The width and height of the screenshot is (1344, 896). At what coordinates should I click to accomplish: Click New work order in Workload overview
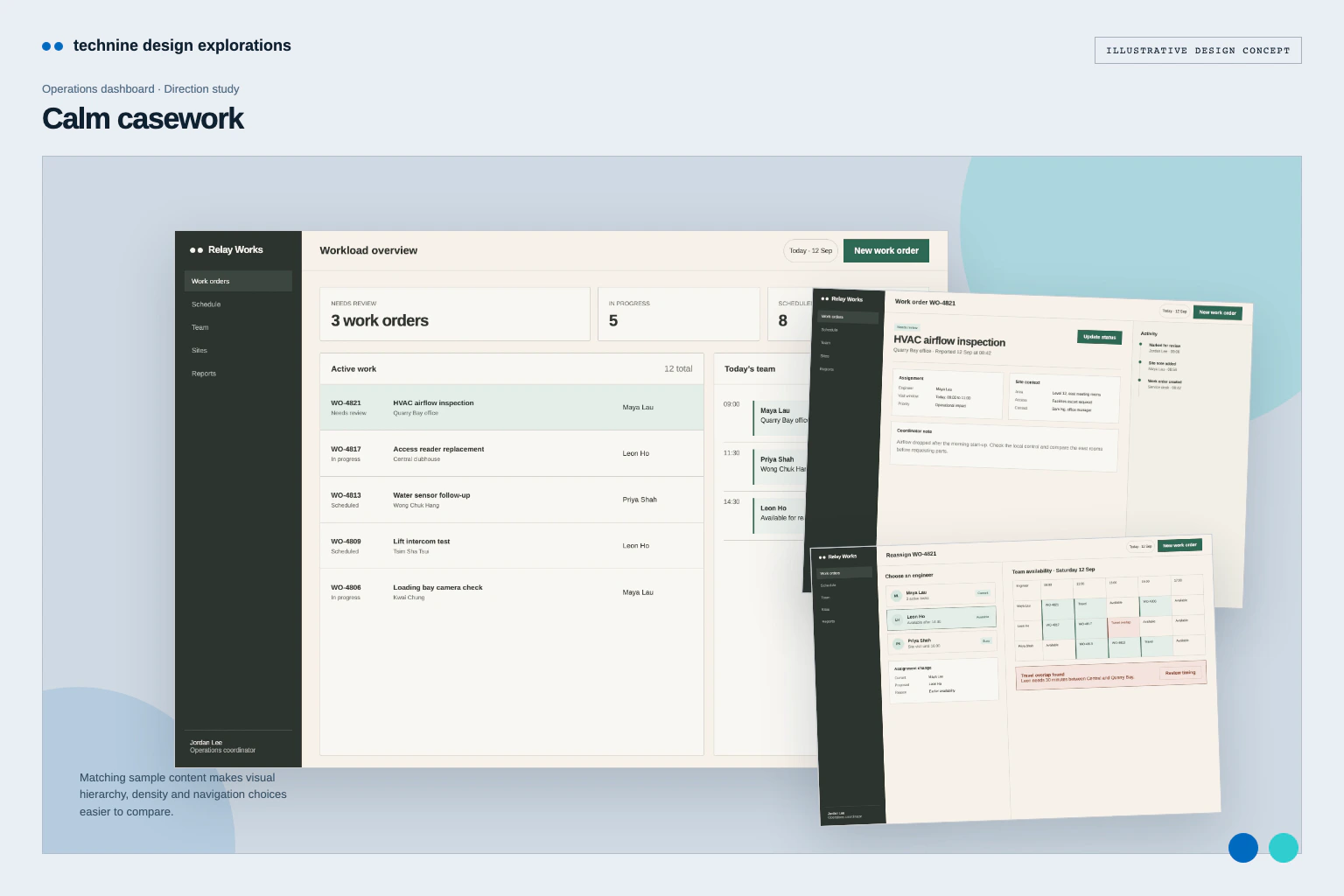pyautogui.click(x=886, y=250)
